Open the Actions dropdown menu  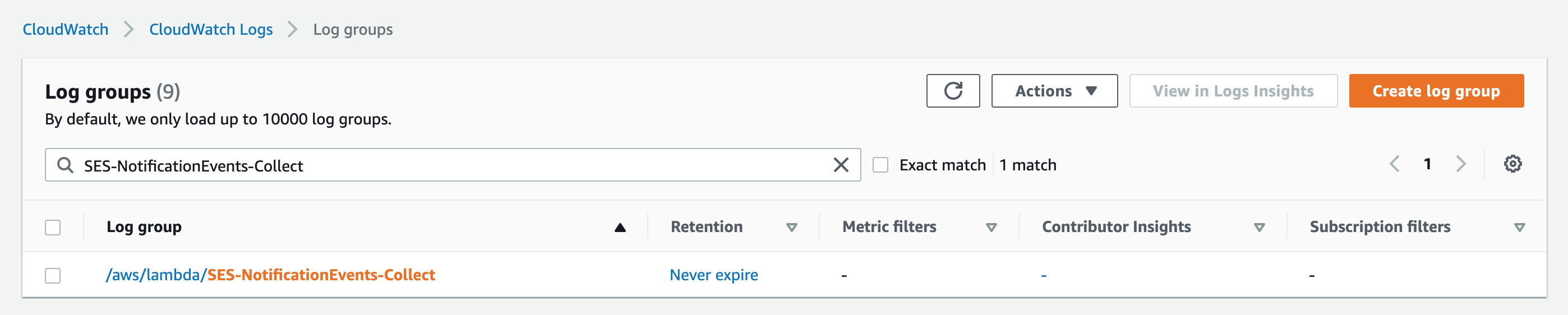[x=1054, y=91]
